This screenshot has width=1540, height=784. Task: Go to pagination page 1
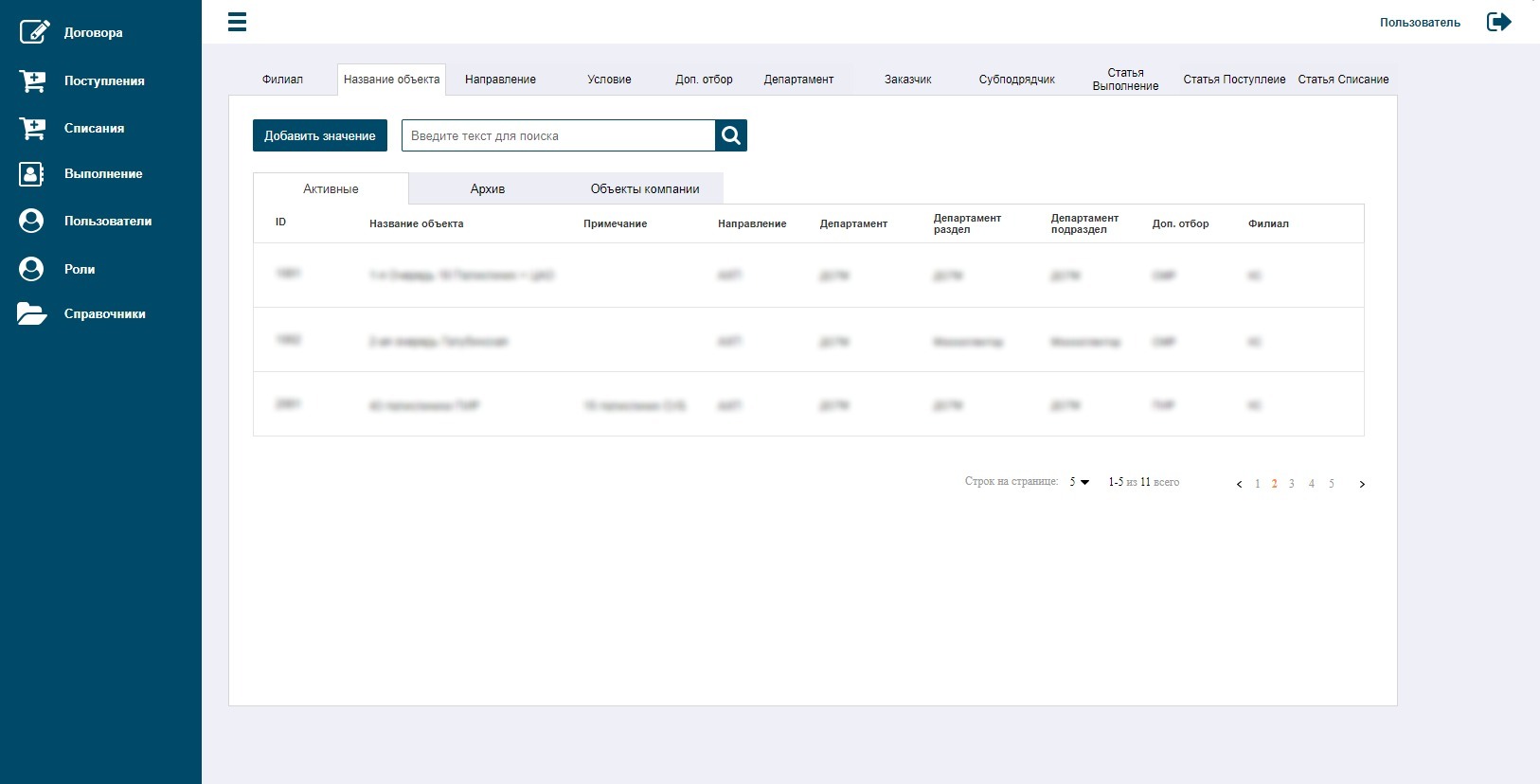coord(1258,484)
